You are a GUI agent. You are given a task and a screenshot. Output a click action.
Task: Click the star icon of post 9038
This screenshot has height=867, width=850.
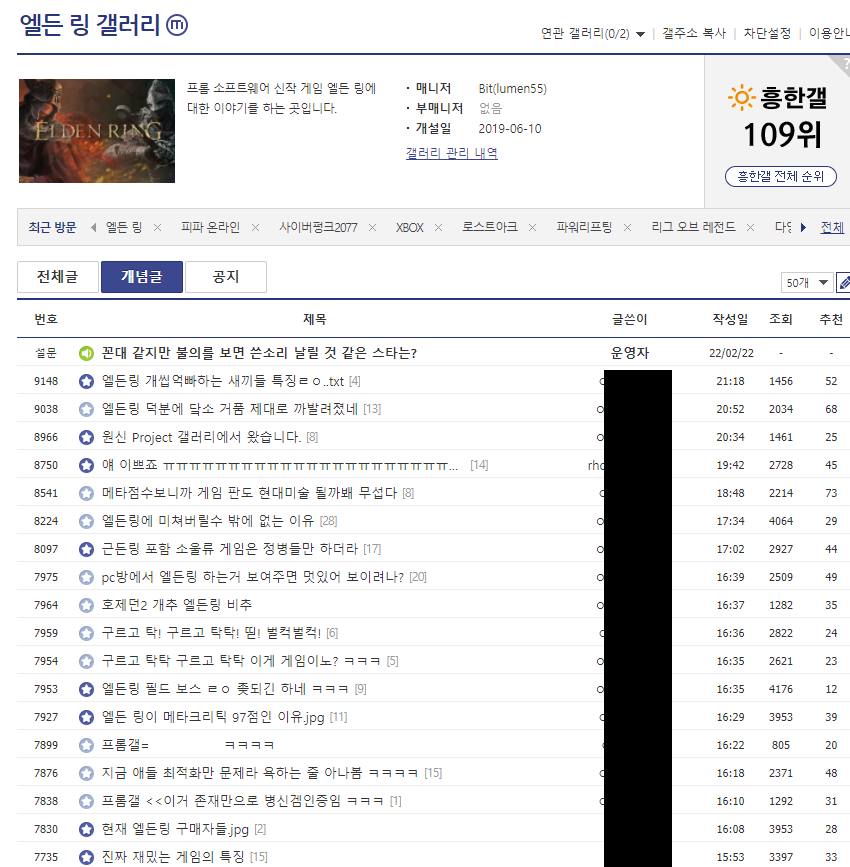click(x=86, y=409)
